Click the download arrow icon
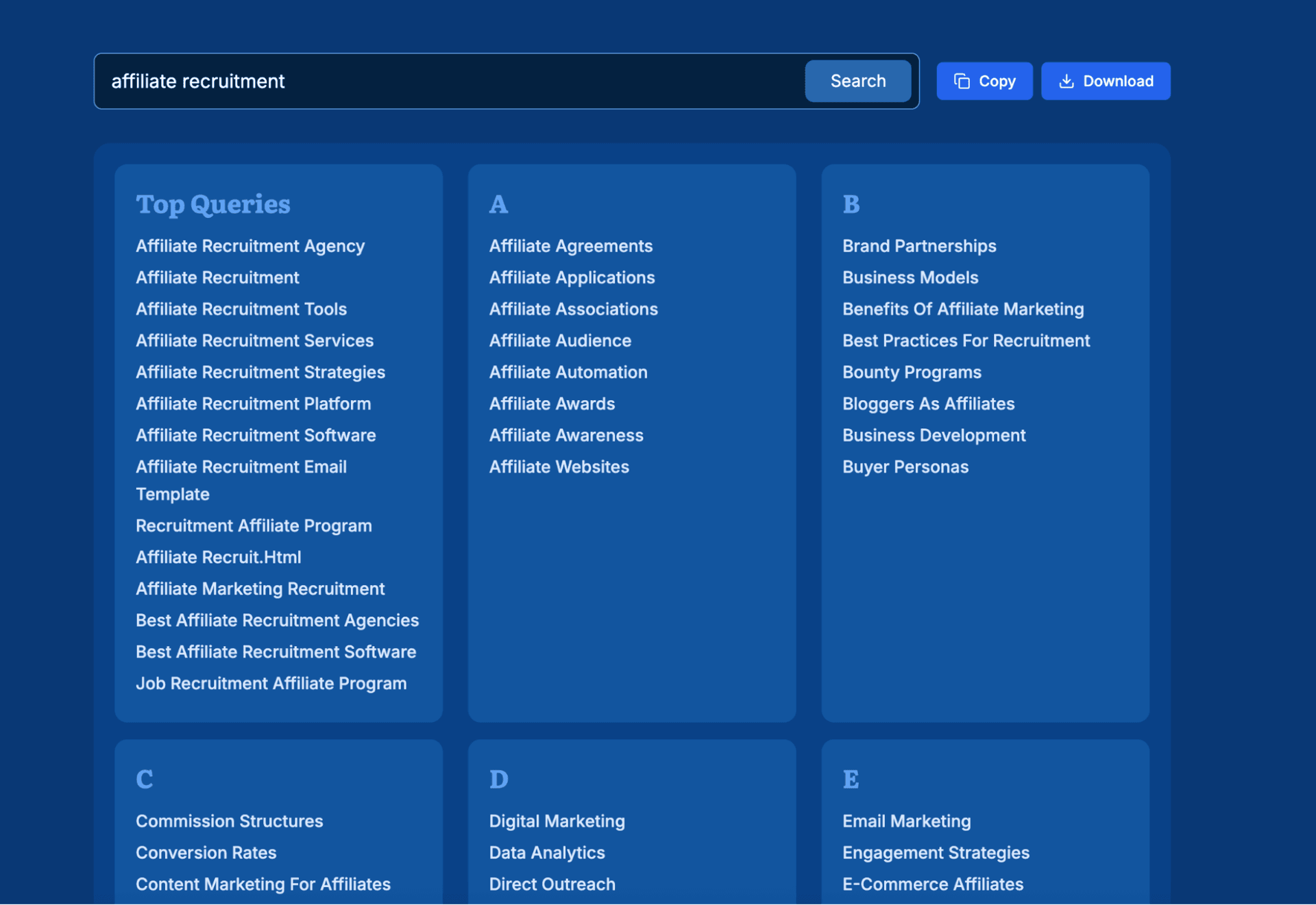Screen dimensions: 1316x905 click(1067, 82)
